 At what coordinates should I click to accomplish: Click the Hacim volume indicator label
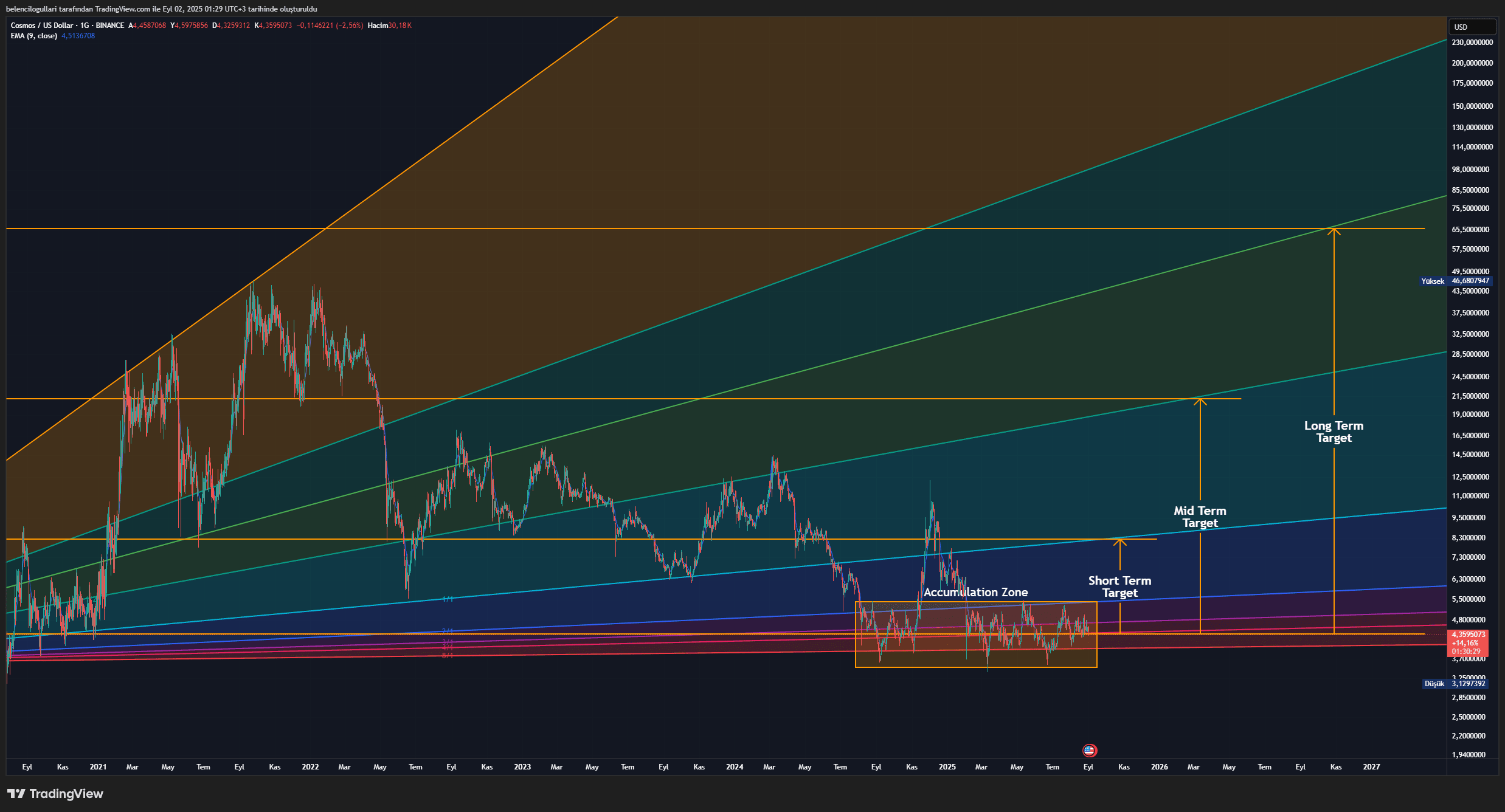pos(378,26)
